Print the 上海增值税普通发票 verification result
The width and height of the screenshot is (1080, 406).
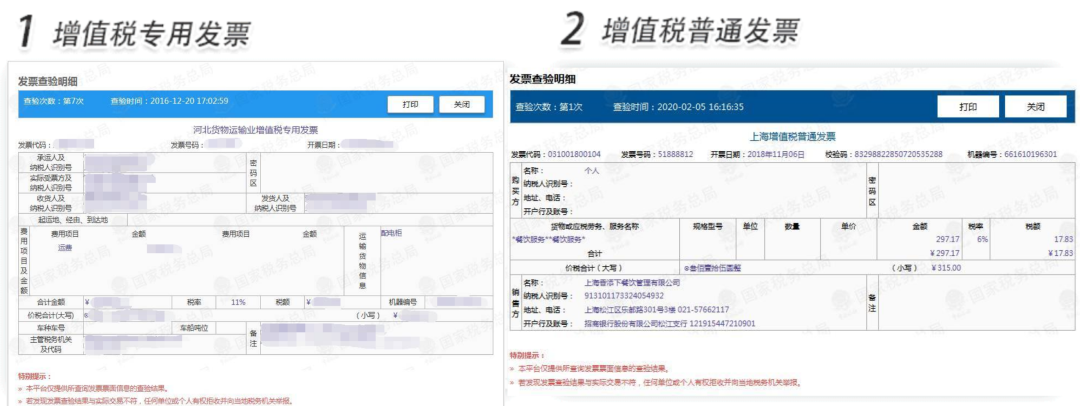pyautogui.click(x=968, y=107)
